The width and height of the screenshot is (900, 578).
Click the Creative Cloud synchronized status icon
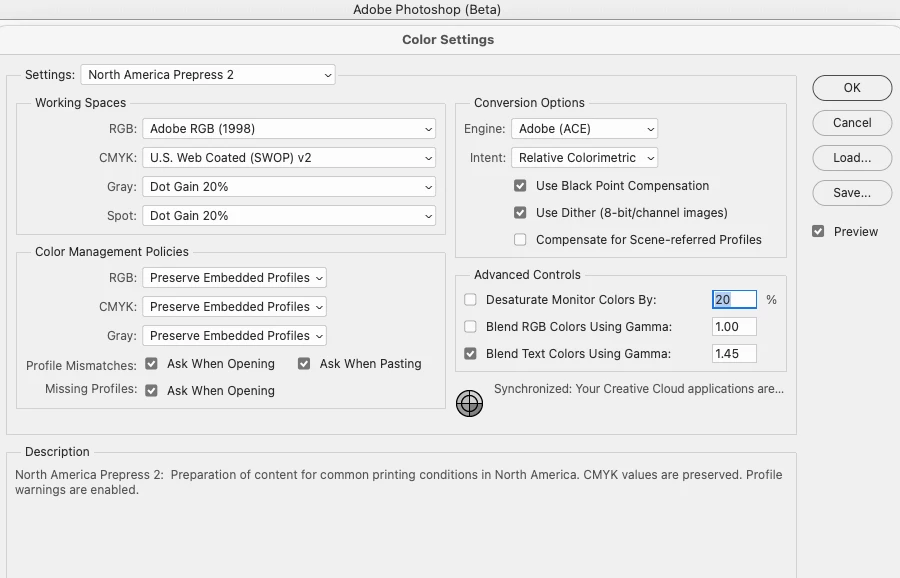[469, 404]
